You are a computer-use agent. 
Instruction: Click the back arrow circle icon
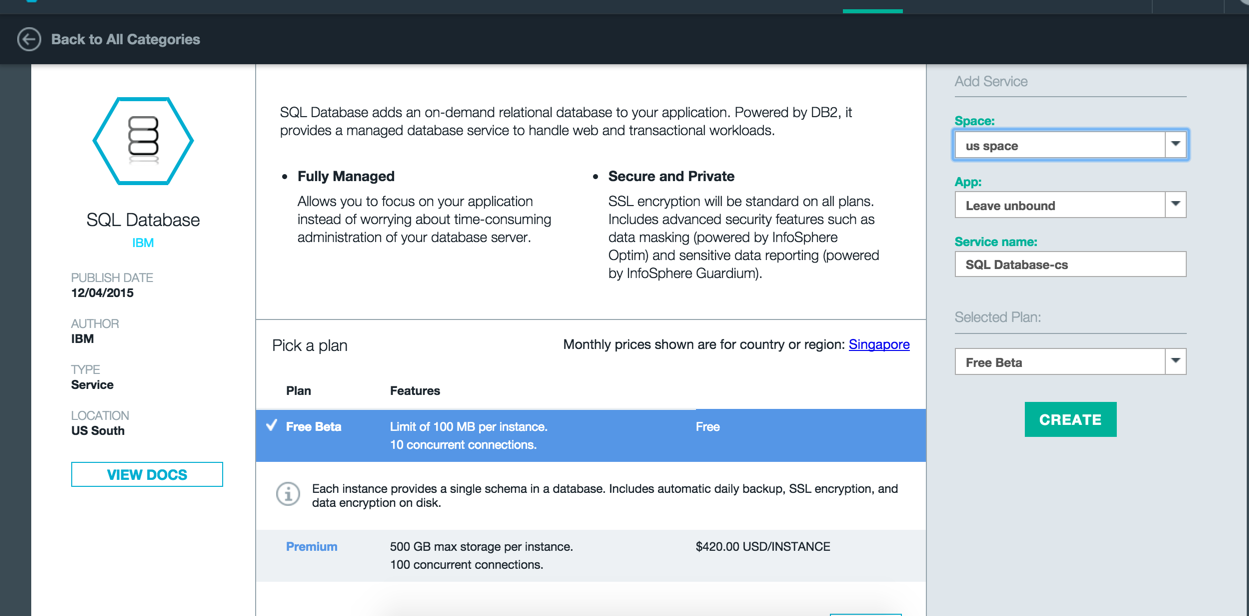tap(29, 39)
